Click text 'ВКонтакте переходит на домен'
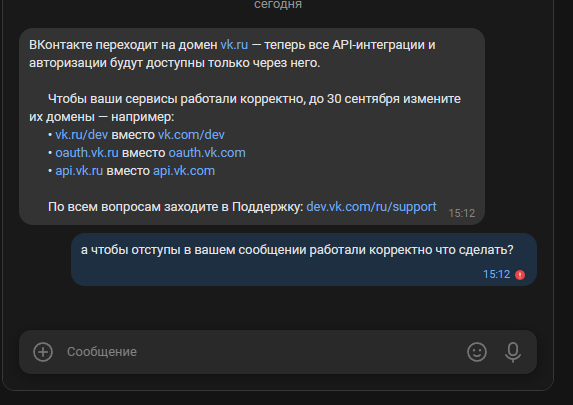Viewport: 573px width, 405px height. 123,45
